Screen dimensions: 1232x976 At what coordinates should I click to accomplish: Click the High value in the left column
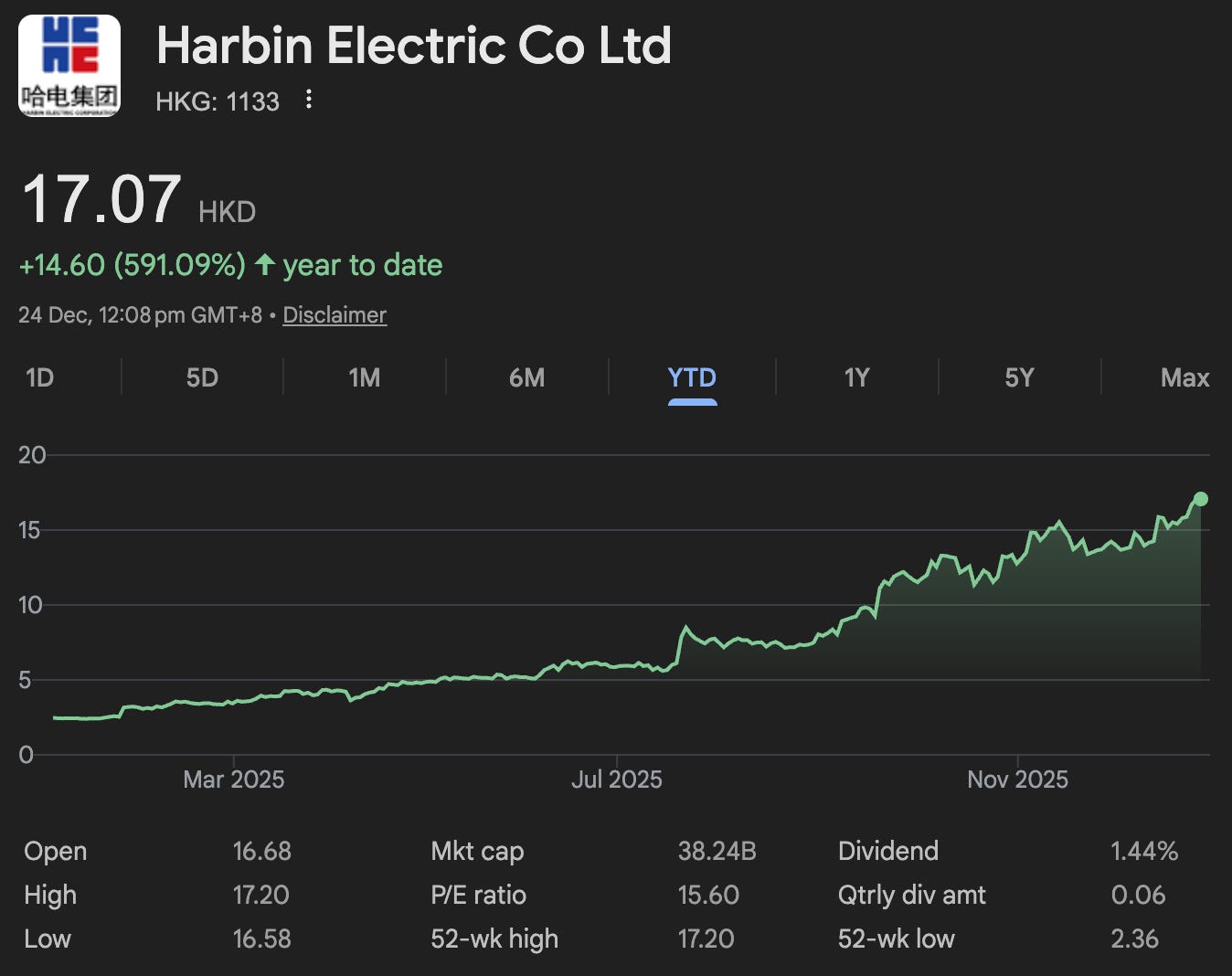[261, 895]
